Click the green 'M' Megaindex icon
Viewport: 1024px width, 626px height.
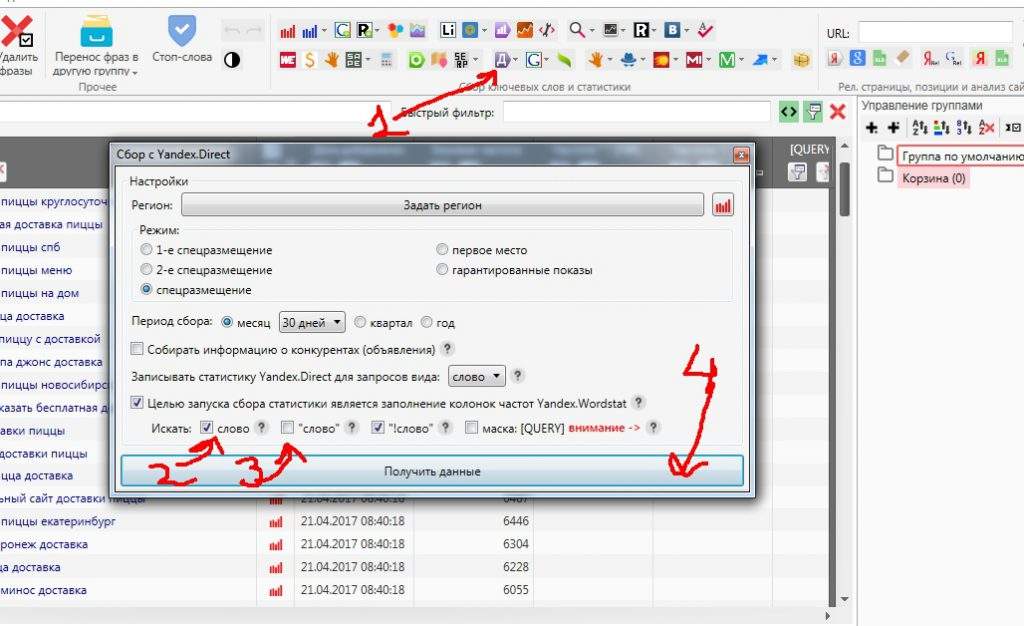tap(726, 60)
